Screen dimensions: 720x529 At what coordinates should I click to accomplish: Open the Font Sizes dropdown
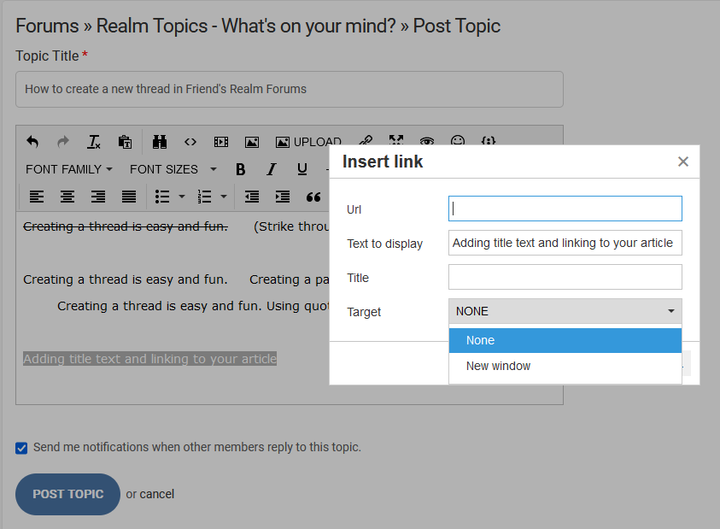[x=171, y=169]
